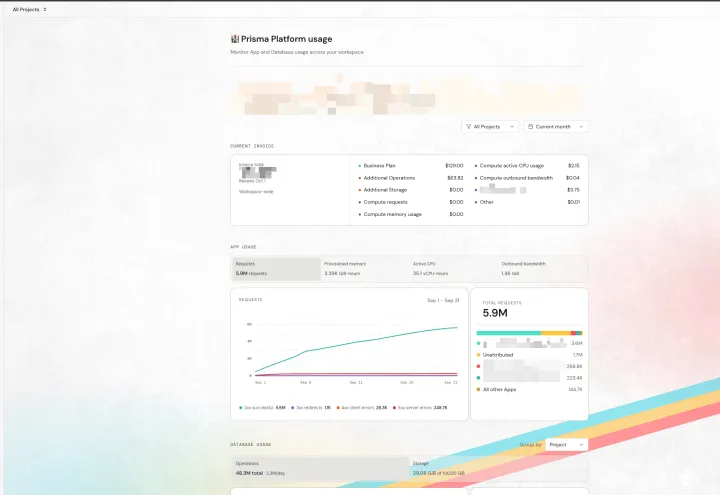
Task: Click the green segment of the requests bar
Action: coord(509,333)
